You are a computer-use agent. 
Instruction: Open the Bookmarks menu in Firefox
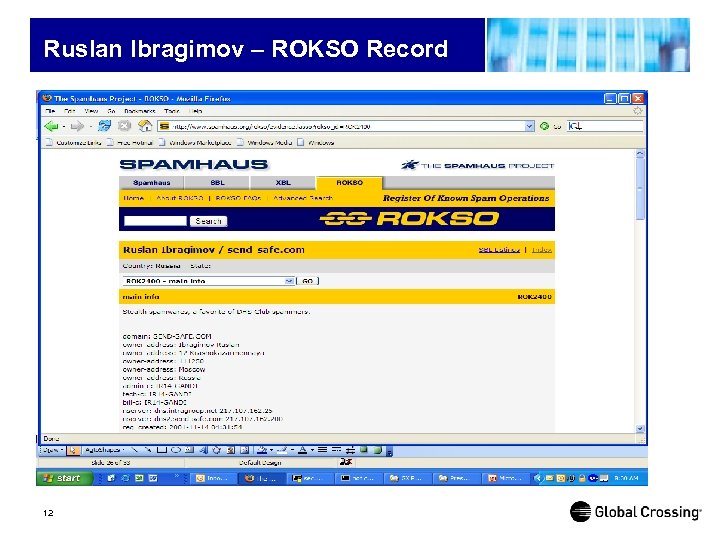point(140,111)
